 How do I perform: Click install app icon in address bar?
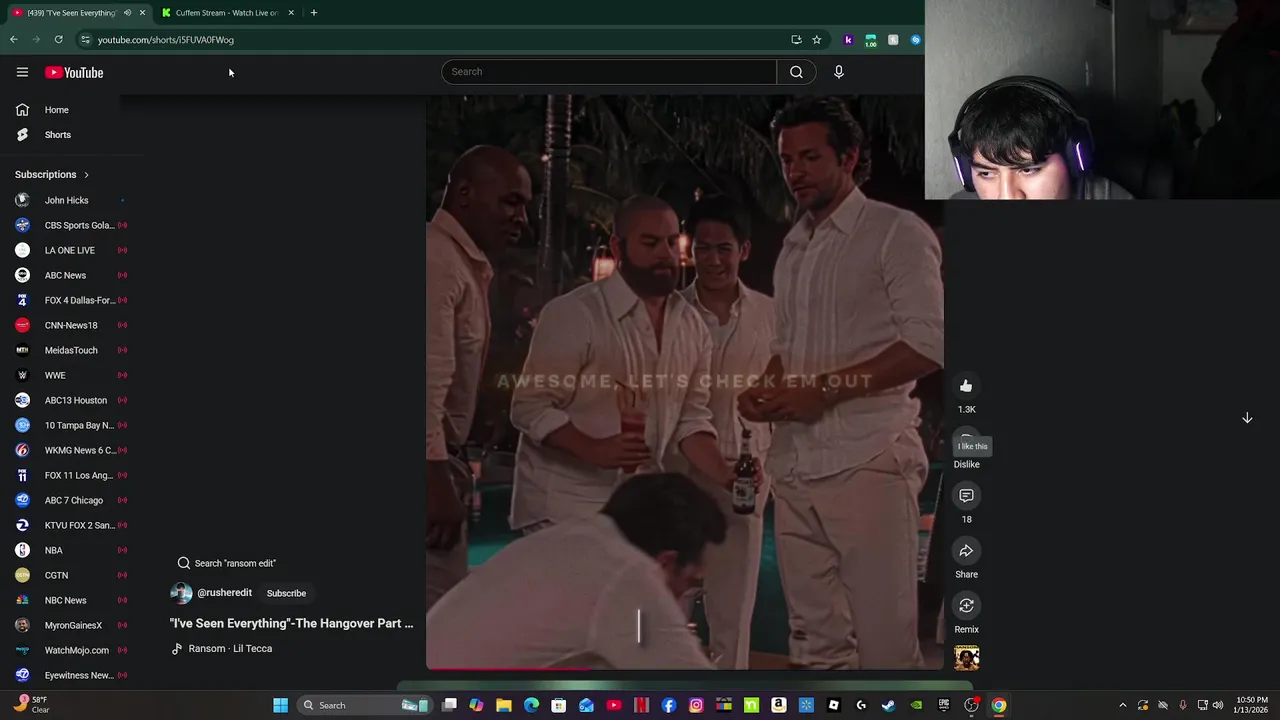click(796, 40)
